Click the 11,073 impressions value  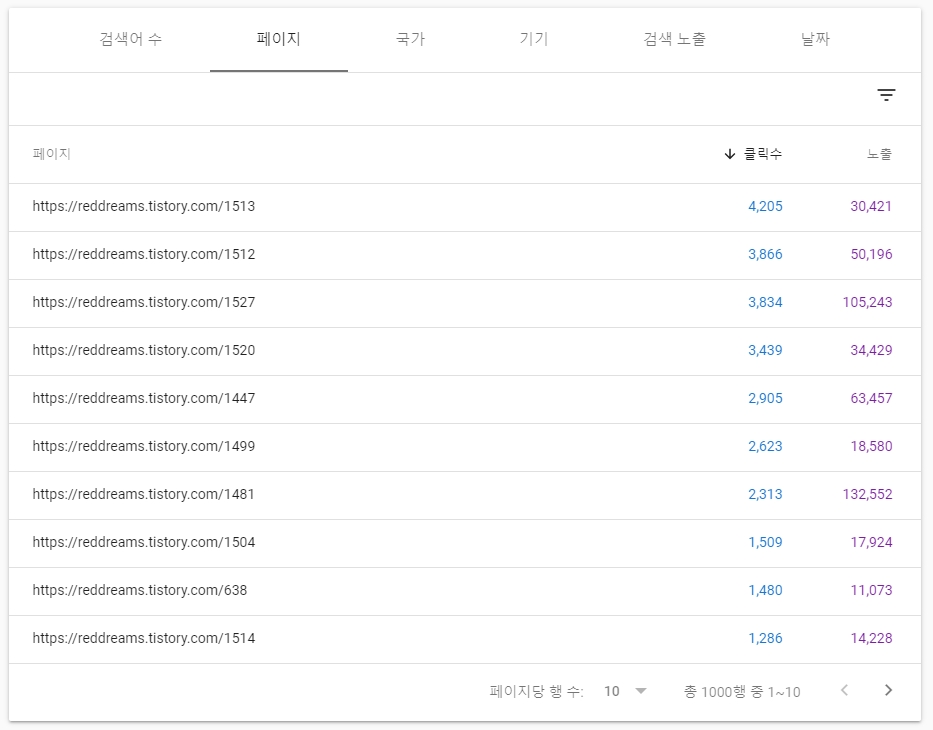871,590
